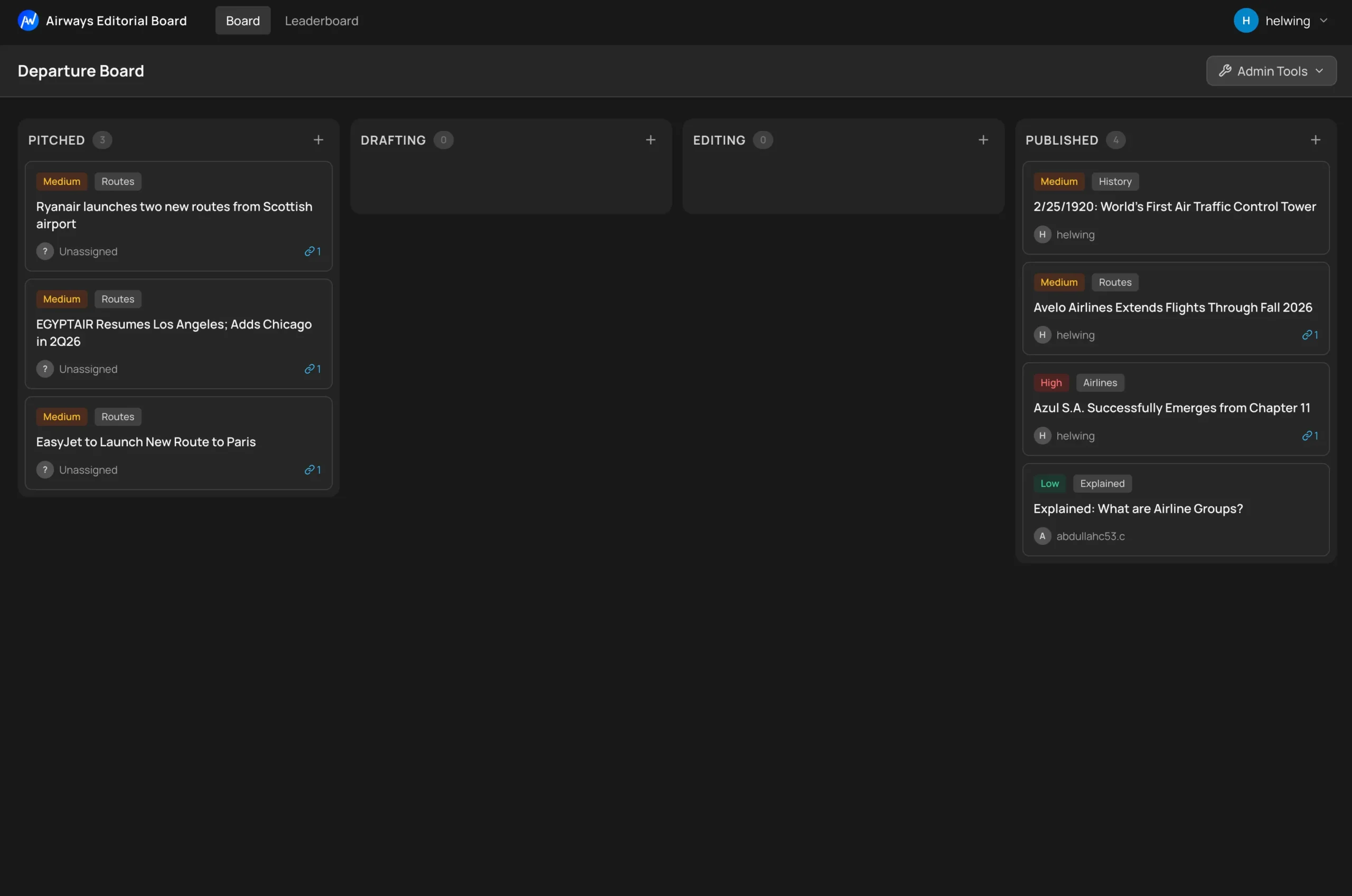This screenshot has width=1352, height=896.
Task: Add a card to the Editing column
Action: pos(983,140)
